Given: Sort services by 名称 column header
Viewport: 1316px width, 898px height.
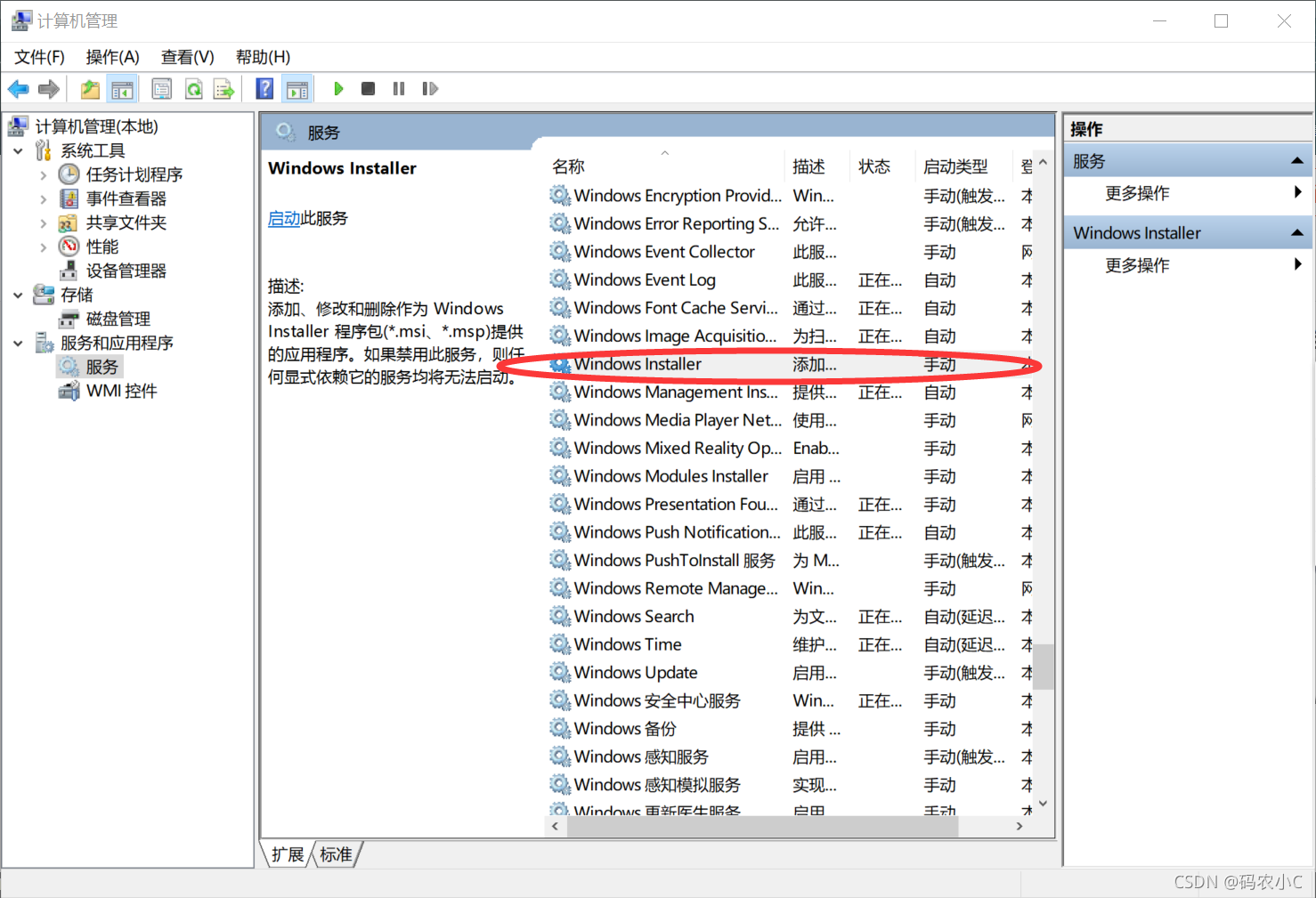Looking at the screenshot, I should point(665,166).
